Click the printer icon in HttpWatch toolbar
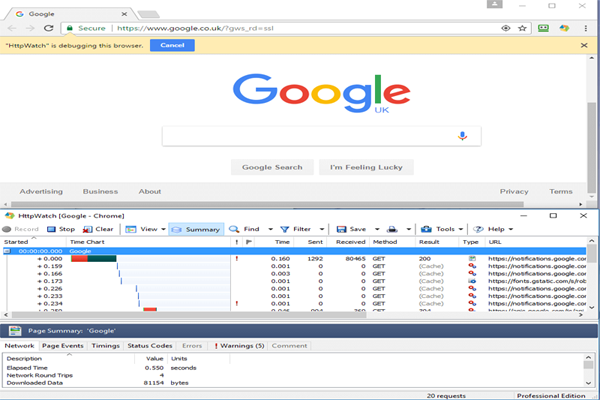Viewport: 600px width, 400px height. (x=395, y=229)
